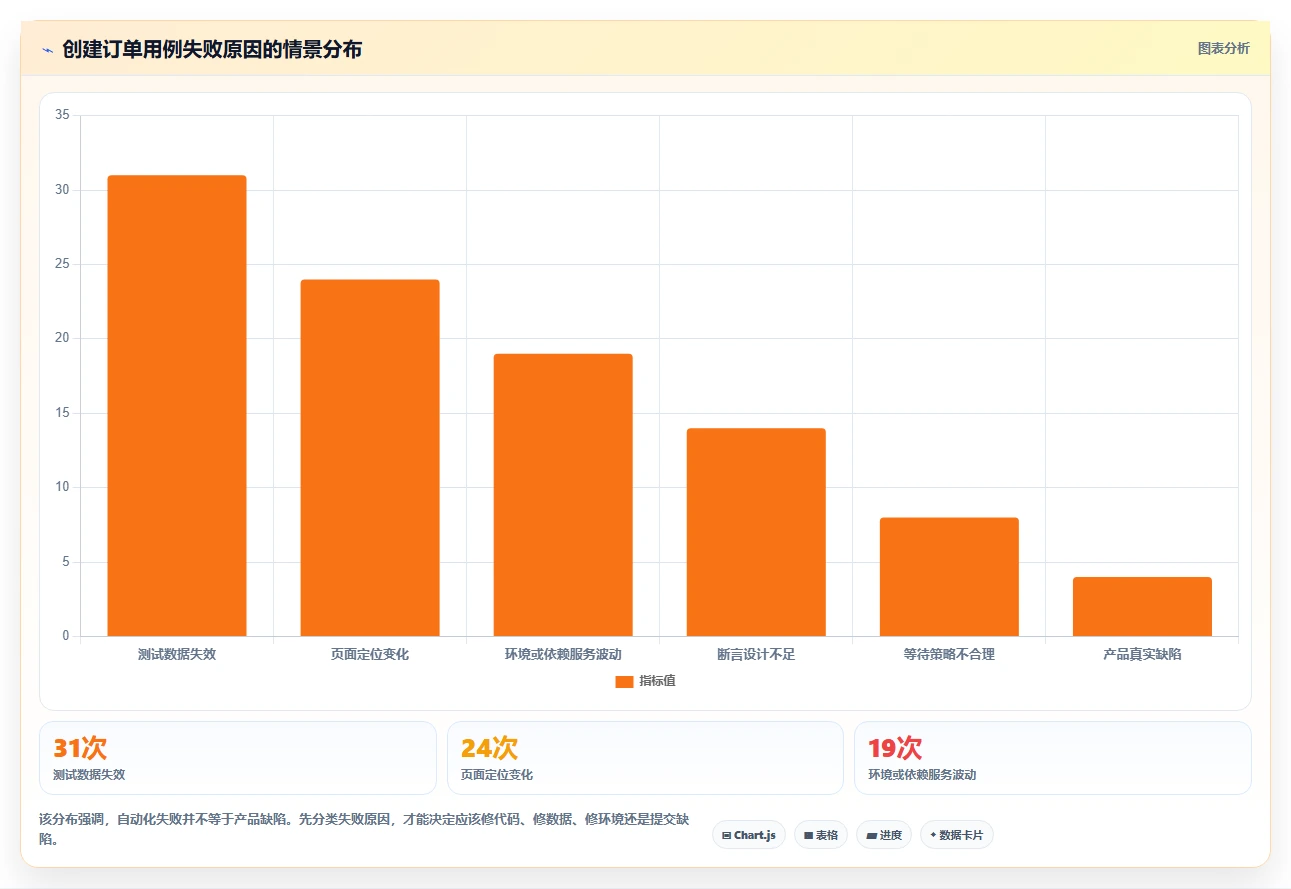Open the 19次 环境或依赖服务波动 card

pyautogui.click(x=1053, y=758)
